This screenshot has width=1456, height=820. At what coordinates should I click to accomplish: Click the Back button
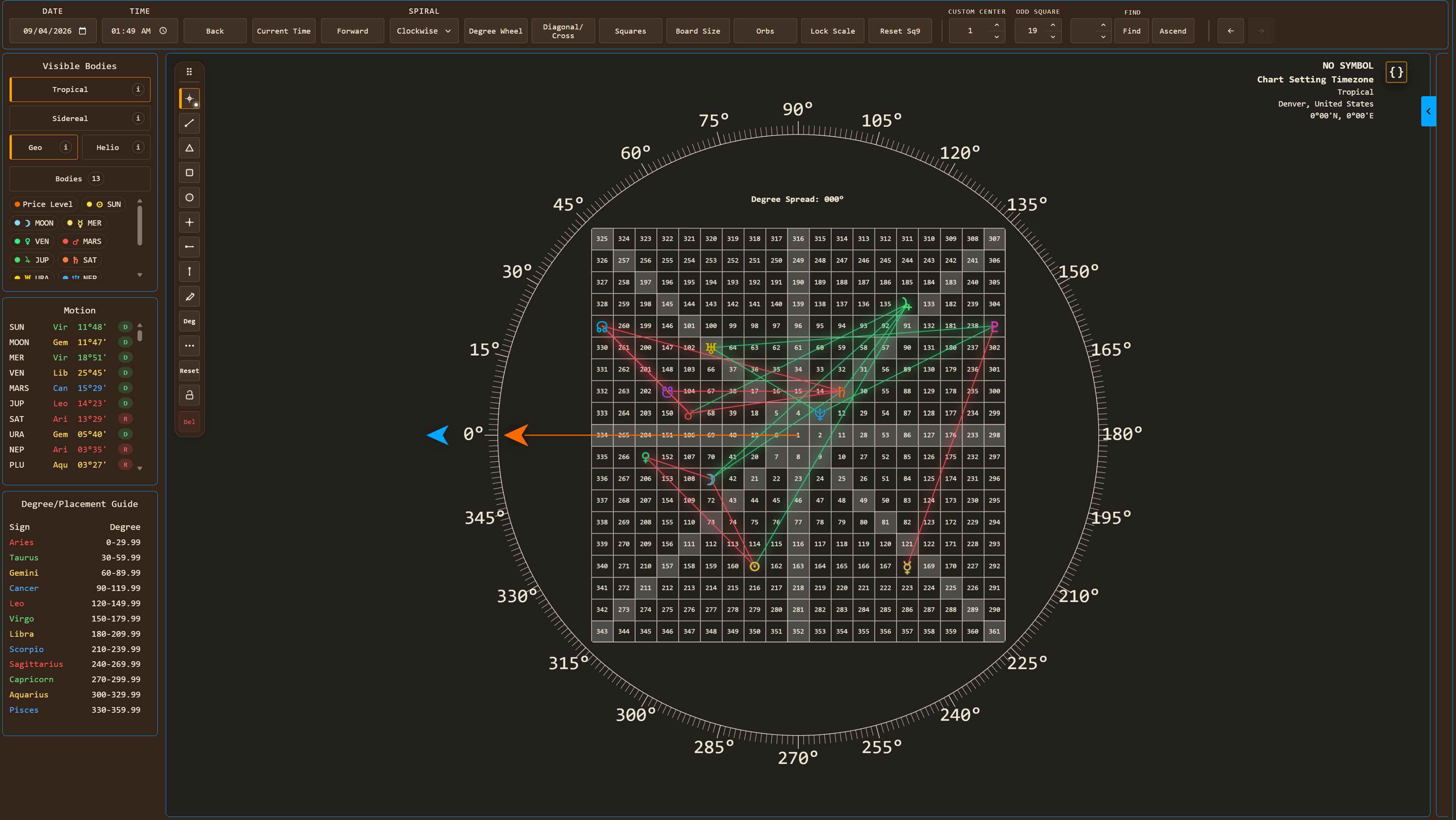[215, 31]
